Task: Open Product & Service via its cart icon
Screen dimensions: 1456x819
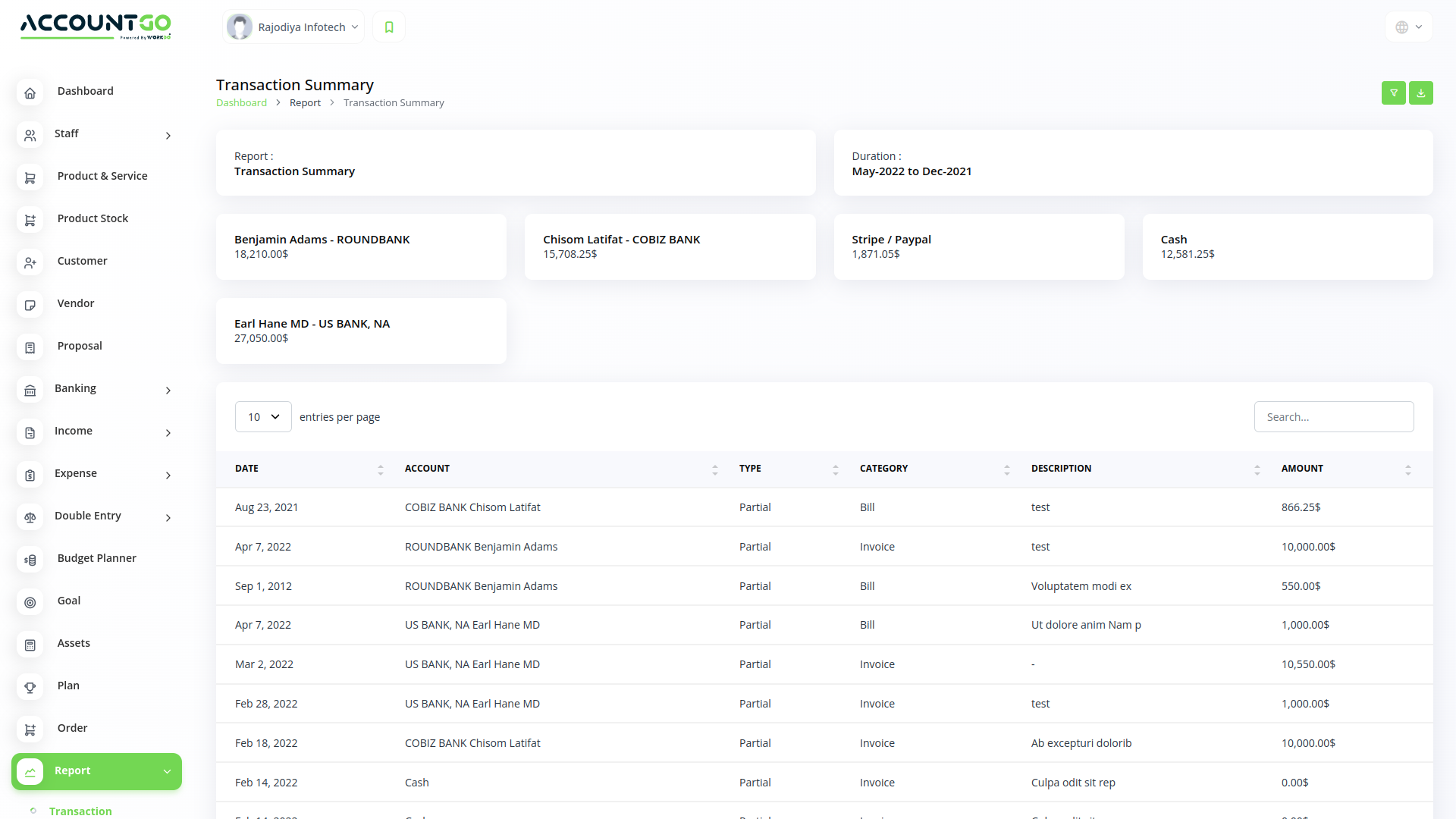Action: [30, 177]
